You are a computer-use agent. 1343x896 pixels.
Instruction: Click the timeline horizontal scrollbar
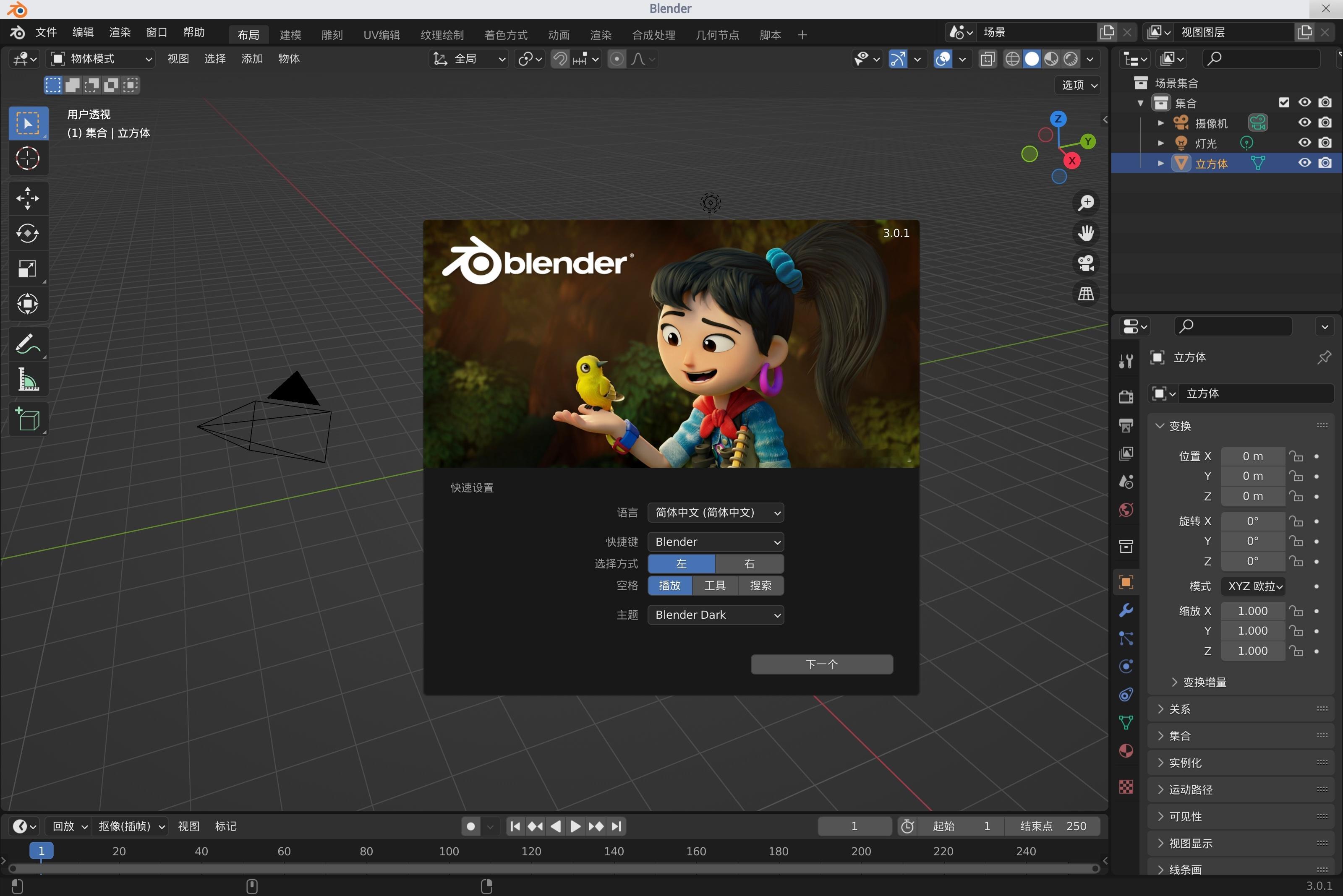(x=554, y=869)
